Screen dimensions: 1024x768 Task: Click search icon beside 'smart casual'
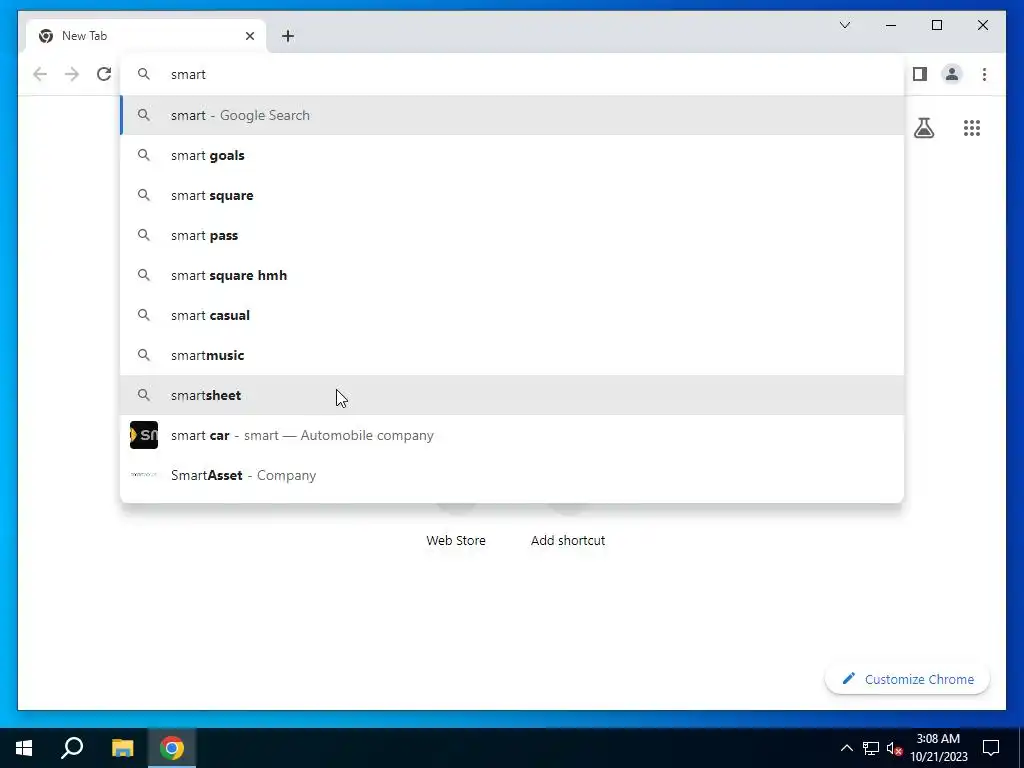click(144, 315)
